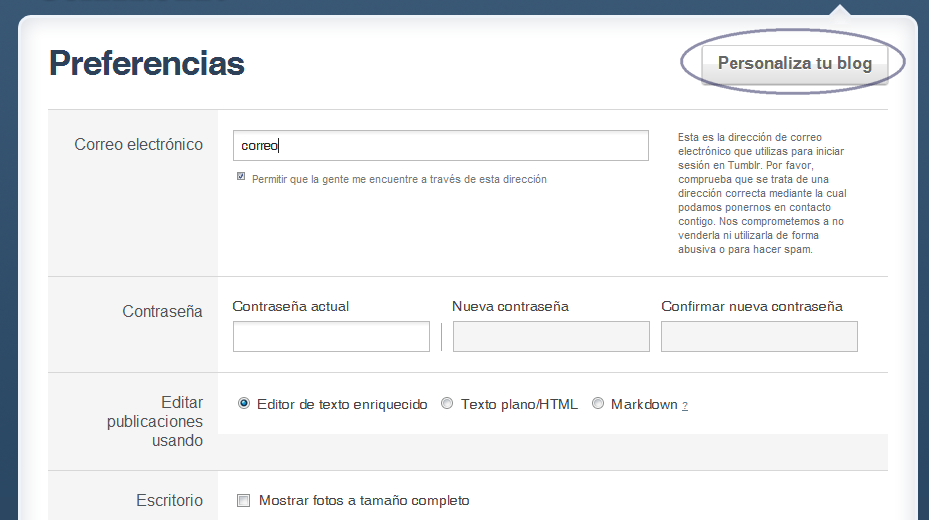Focus the Correo electrónico text field
Image resolution: width=929 pixels, height=520 pixels.
coord(440,146)
